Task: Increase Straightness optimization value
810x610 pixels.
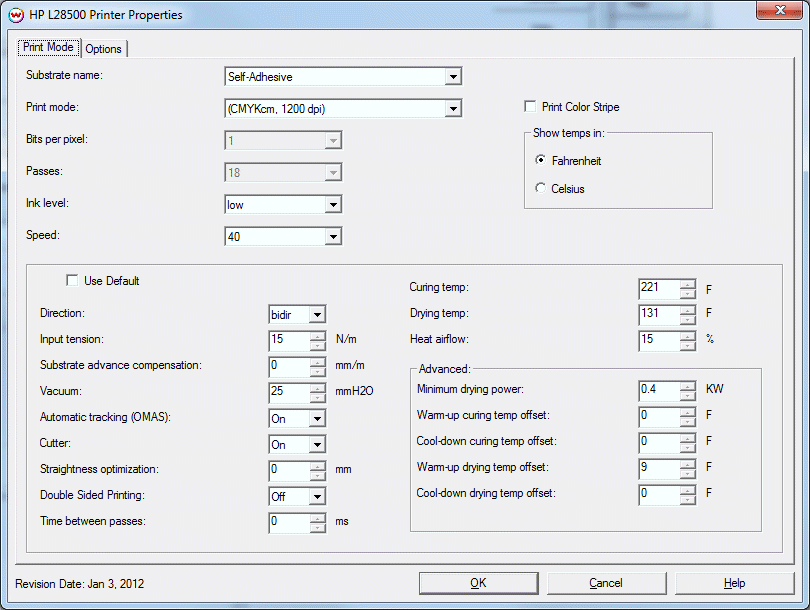Action: click(318, 465)
